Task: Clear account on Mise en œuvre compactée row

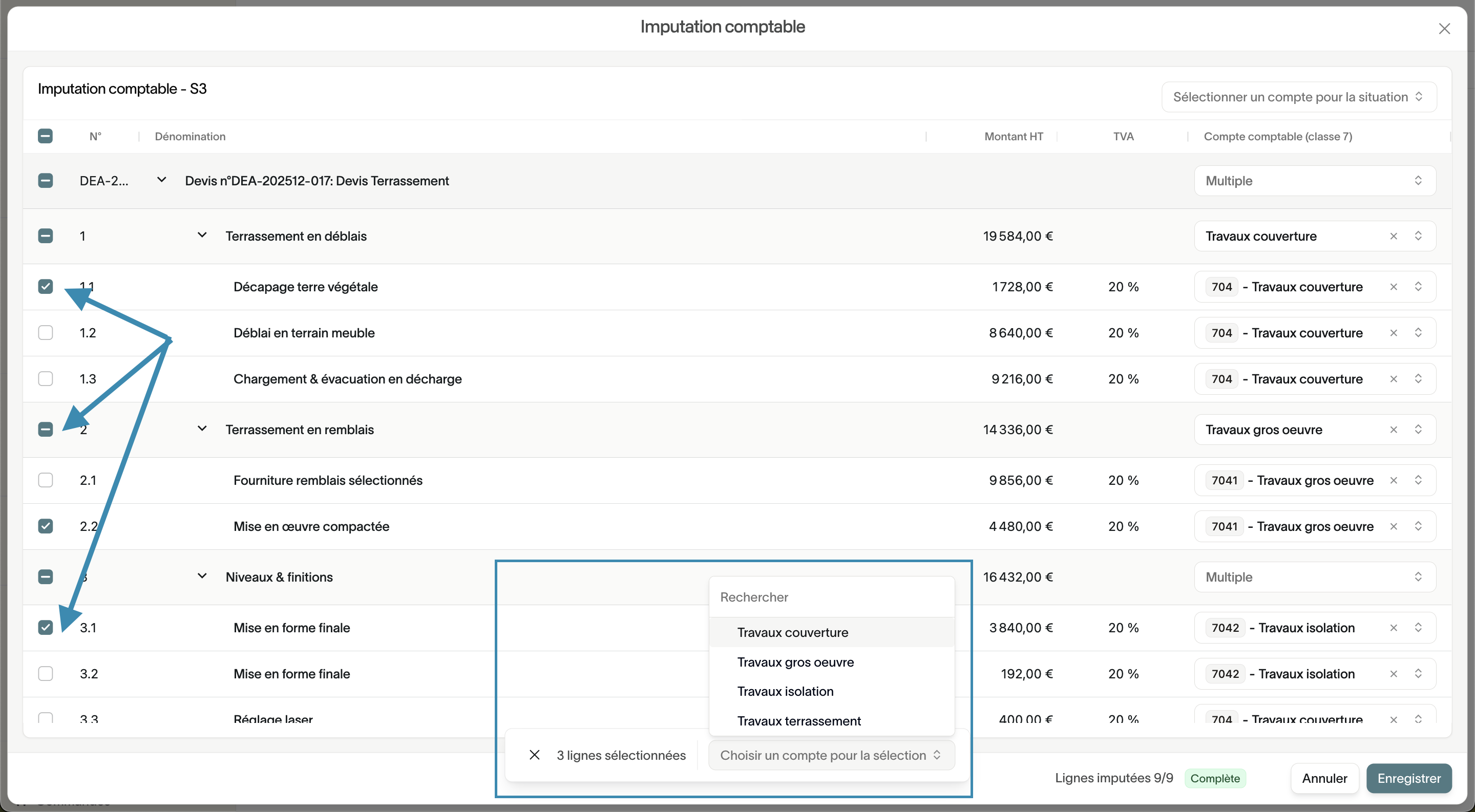Action: (1393, 526)
